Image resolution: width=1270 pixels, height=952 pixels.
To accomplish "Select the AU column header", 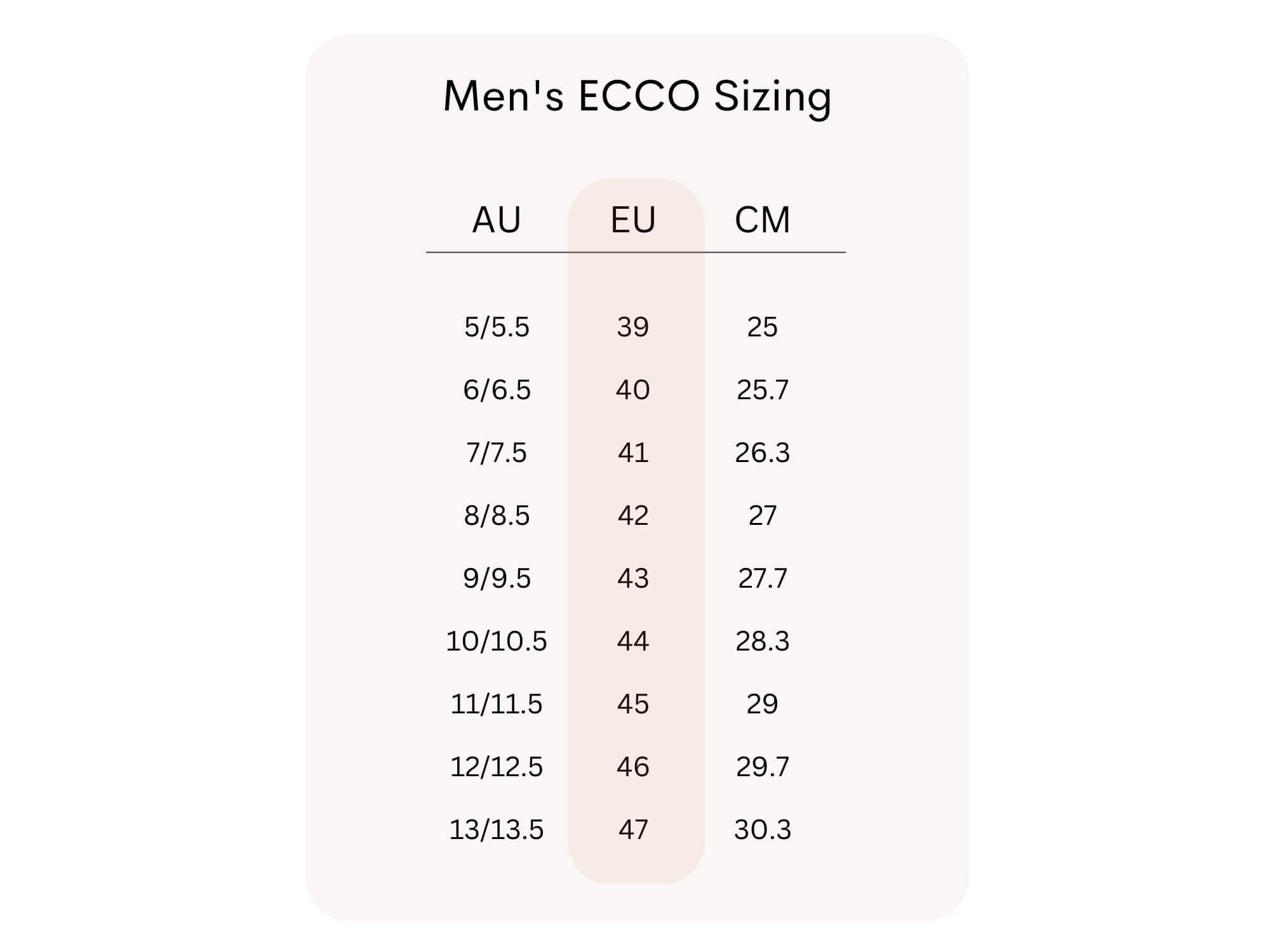I will coord(497,220).
